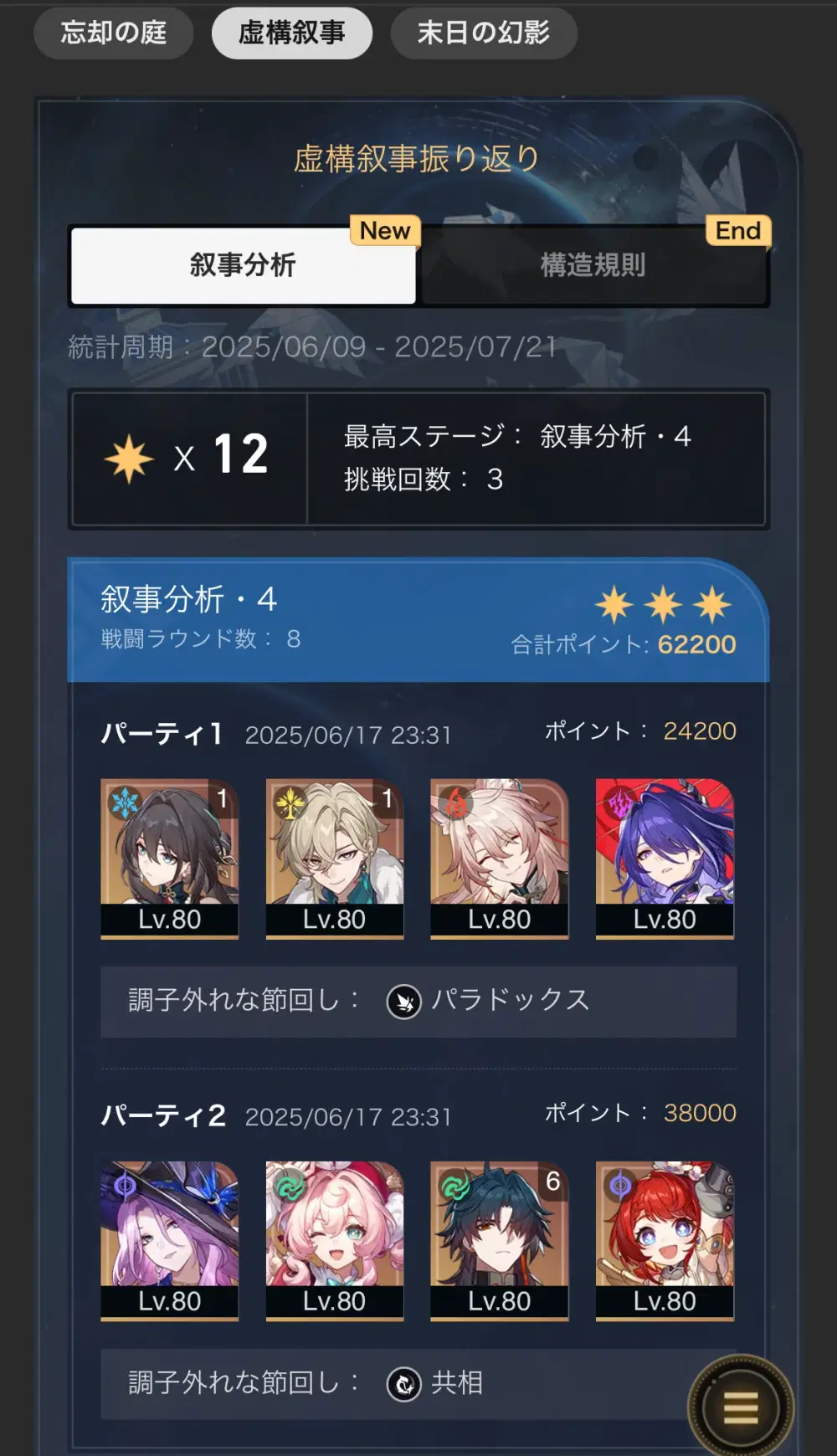
Task: Switch to the 忘却の庭 tab
Action: 114,33
